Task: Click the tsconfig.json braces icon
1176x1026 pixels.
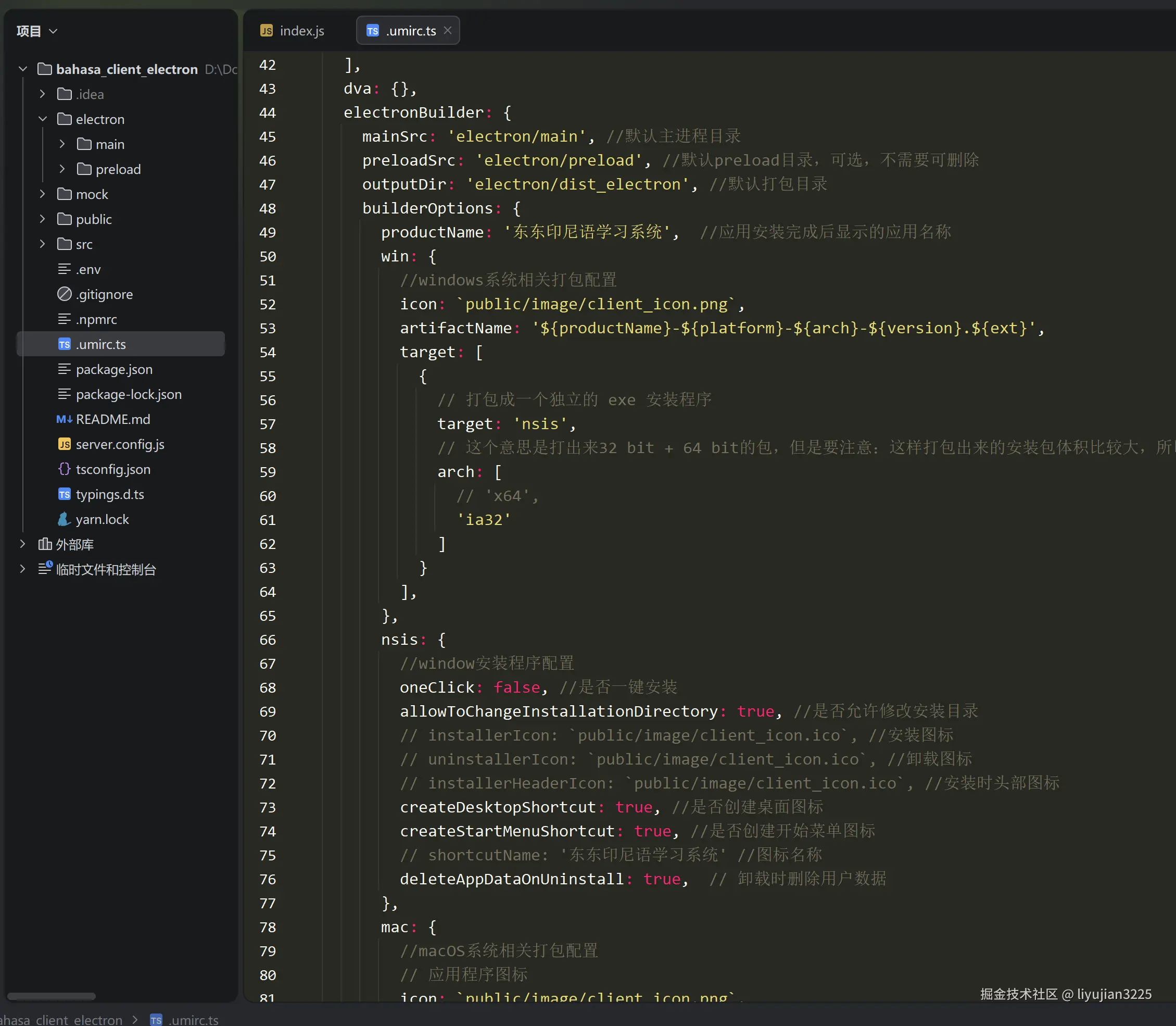Action: tap(64, 469)
